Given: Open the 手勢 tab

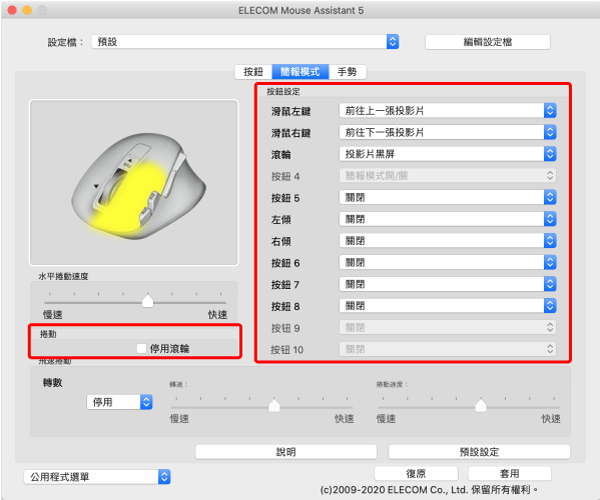Looking at the screenshot, I should [x=347, y=72].
